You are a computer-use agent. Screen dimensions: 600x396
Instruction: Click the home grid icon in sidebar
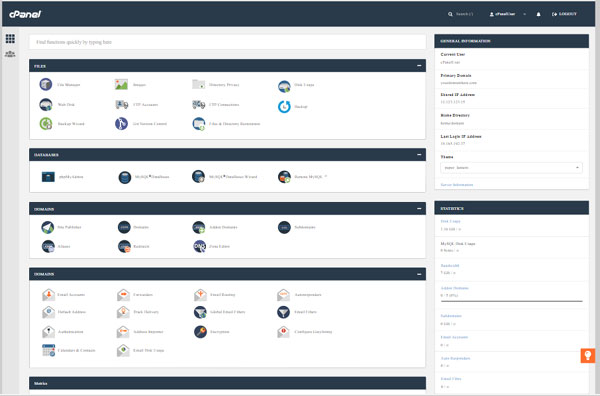(x=10, y=38)
